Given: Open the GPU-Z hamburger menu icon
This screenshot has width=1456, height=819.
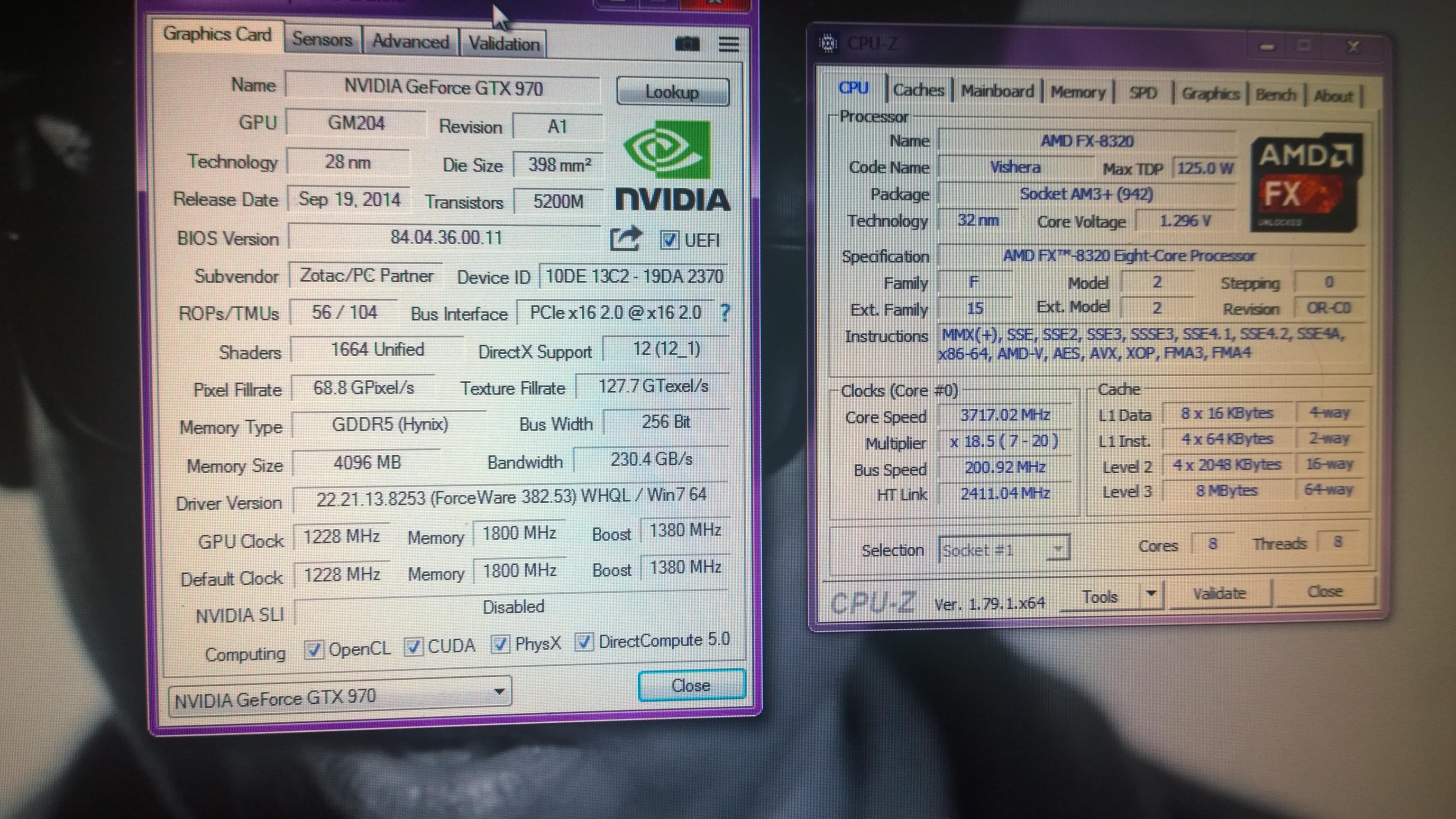Looking at the screenshot, I should coord(729,44).
